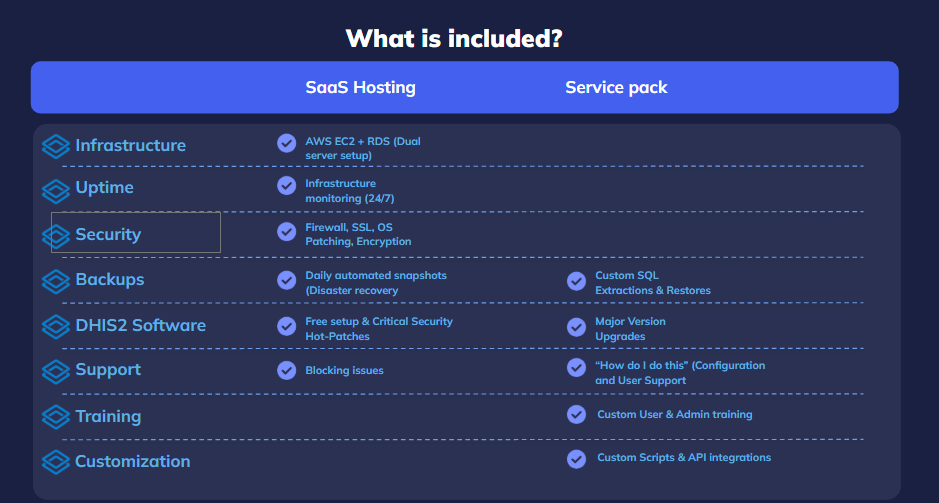Select the SaaS Hosting column header
Screen dimensions: 939x503
click(360, 87)
